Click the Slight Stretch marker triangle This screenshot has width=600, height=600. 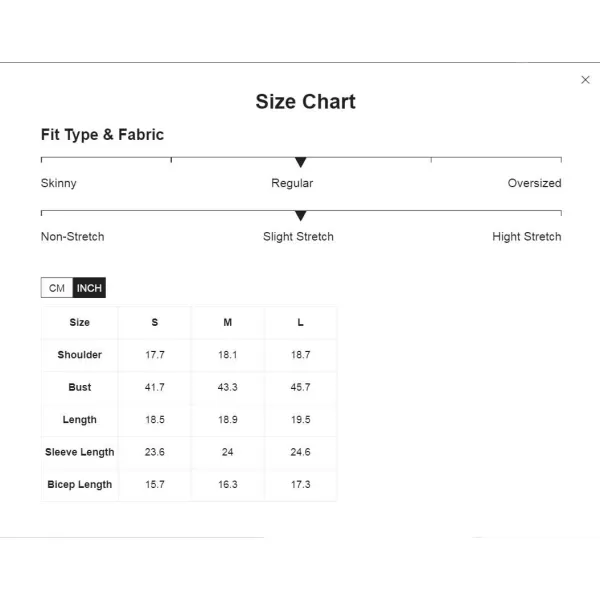(x=301, y=215)
